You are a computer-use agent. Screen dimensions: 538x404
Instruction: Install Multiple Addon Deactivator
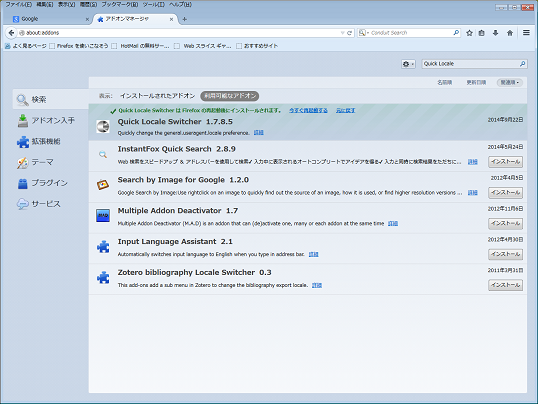click(x=505, y=223)
